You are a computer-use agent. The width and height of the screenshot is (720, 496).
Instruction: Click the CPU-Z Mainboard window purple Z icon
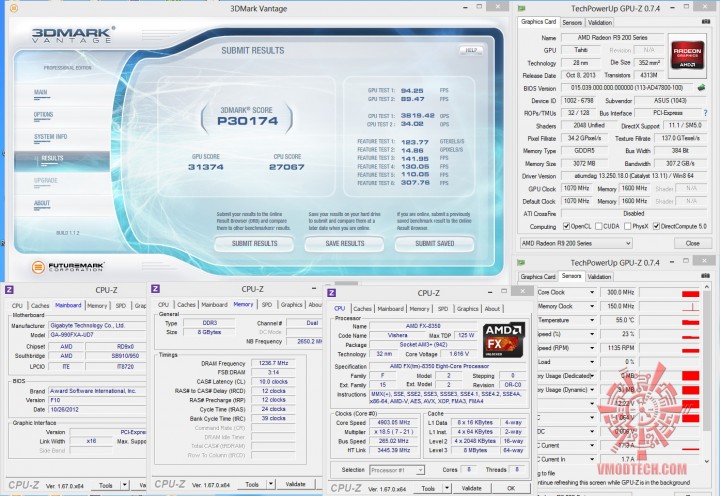tap(9, 289)
